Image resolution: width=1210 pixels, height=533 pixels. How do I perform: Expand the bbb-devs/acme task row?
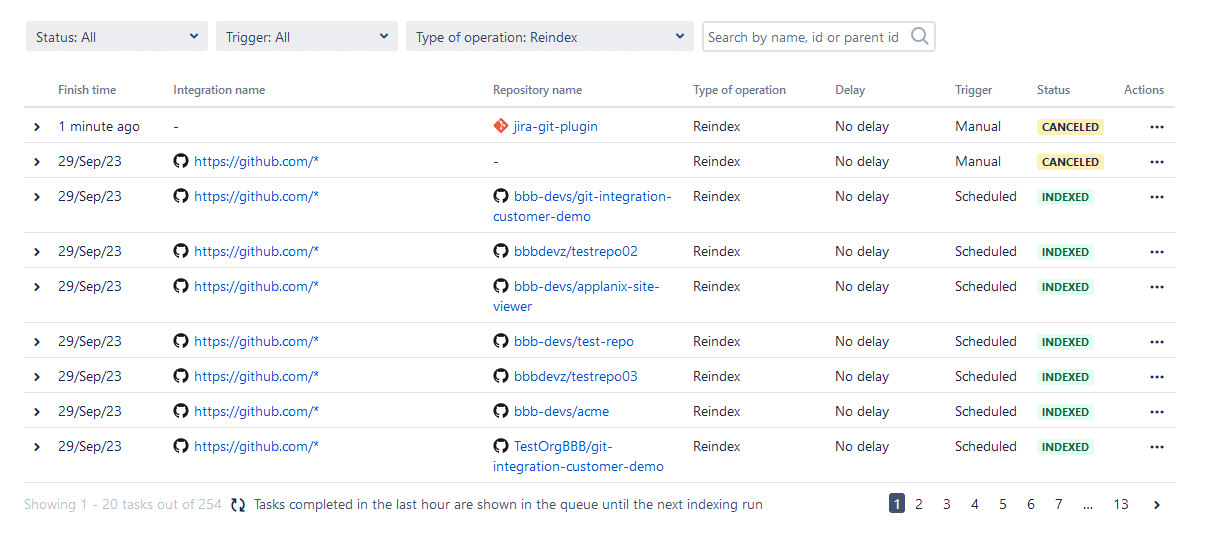[37, 412]
